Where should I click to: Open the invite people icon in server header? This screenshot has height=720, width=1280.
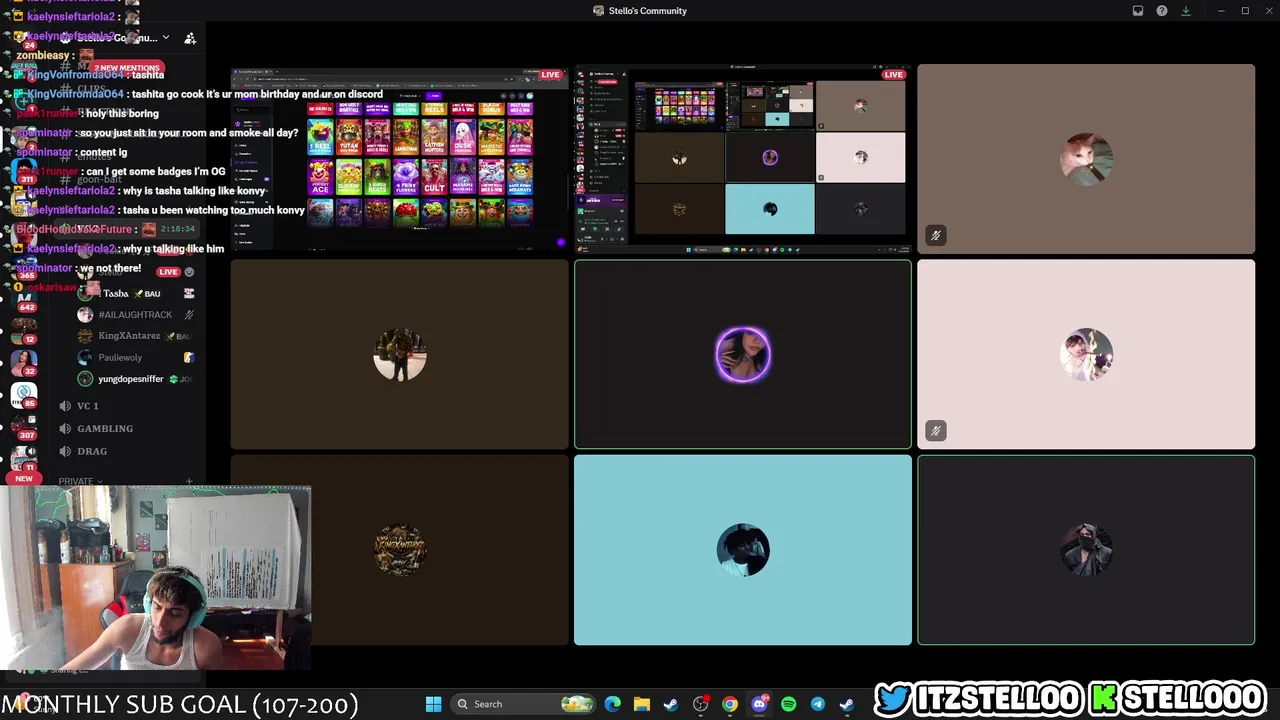click(x=190, y=38)
